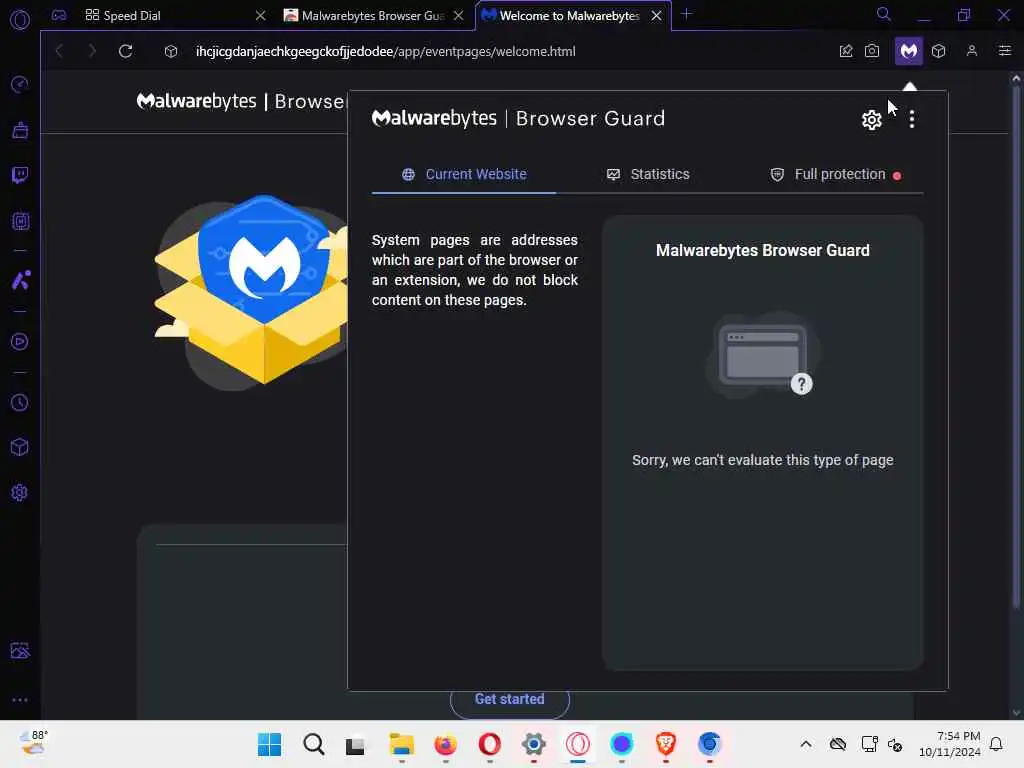Open the Opera GX main menu logo
The width and height of the screenshot is (1024, 768).
tap(20, 20)
